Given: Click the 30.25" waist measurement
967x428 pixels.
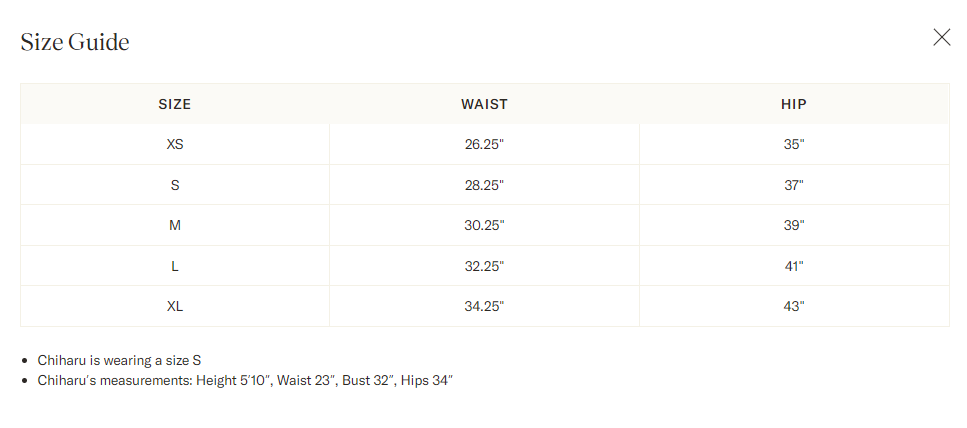Looking at the screenshot, I should pyautogui.click(x=484, y=226).
